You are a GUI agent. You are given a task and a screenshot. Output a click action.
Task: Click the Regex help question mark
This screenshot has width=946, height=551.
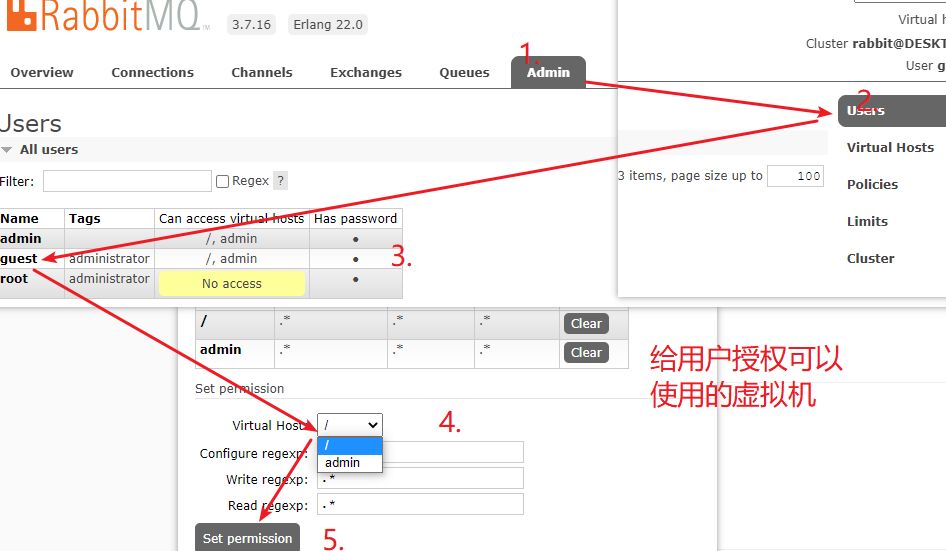pyautogui.click(x=281, y=180)
